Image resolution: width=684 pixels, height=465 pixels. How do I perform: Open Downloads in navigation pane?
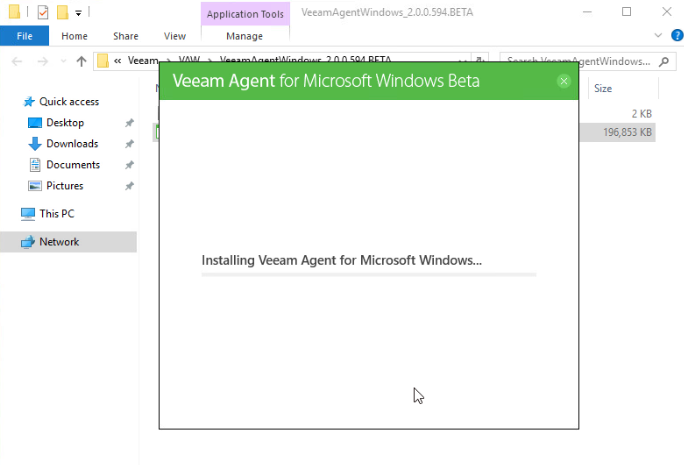(x=72, y=144)
